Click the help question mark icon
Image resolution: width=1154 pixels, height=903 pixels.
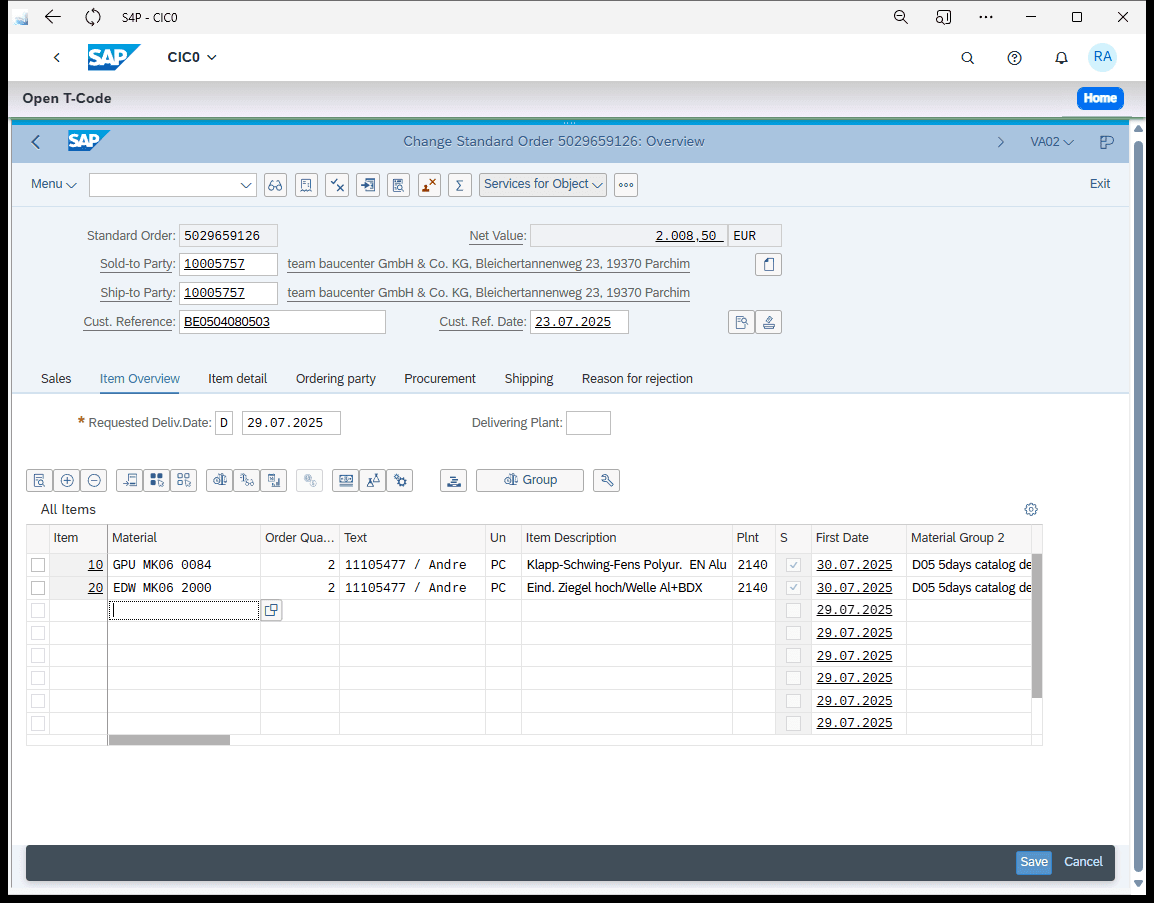click(1014, 57)
